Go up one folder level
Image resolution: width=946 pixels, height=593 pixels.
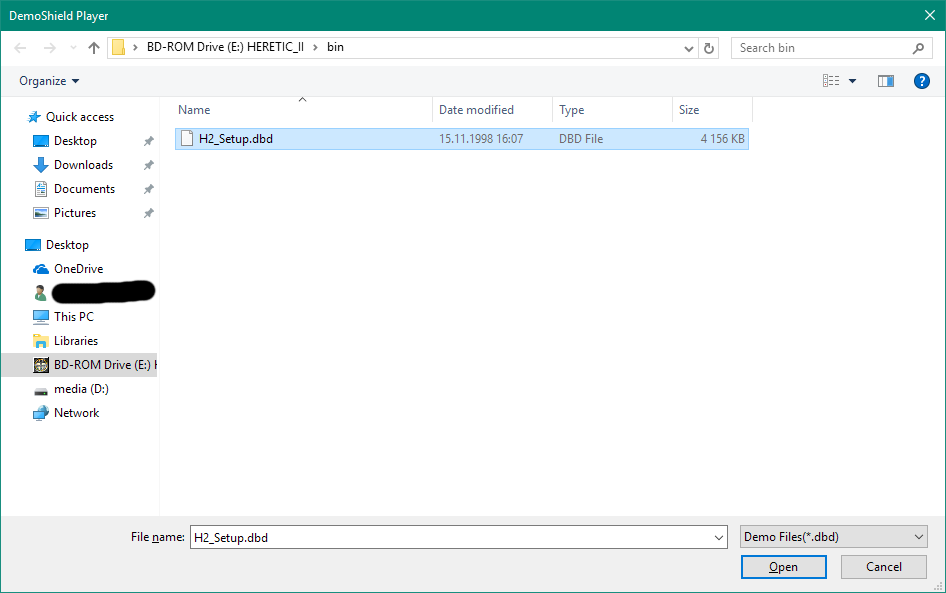94,48
